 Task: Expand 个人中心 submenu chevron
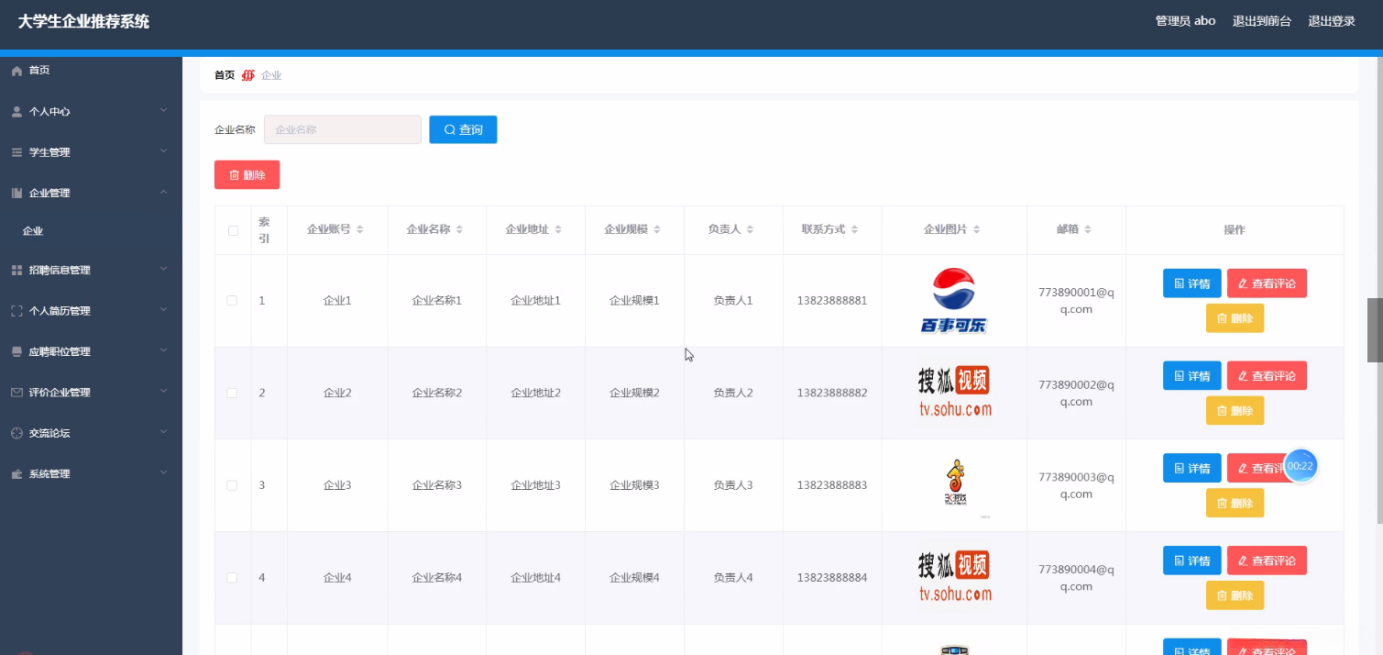coord(164,111)
